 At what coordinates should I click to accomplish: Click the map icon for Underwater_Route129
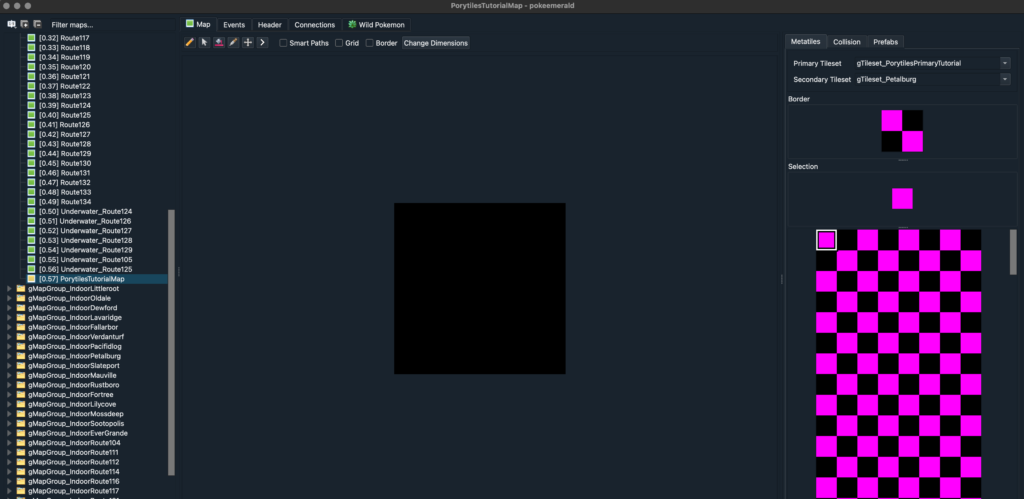pyautogui.click(x=31, y=250)
